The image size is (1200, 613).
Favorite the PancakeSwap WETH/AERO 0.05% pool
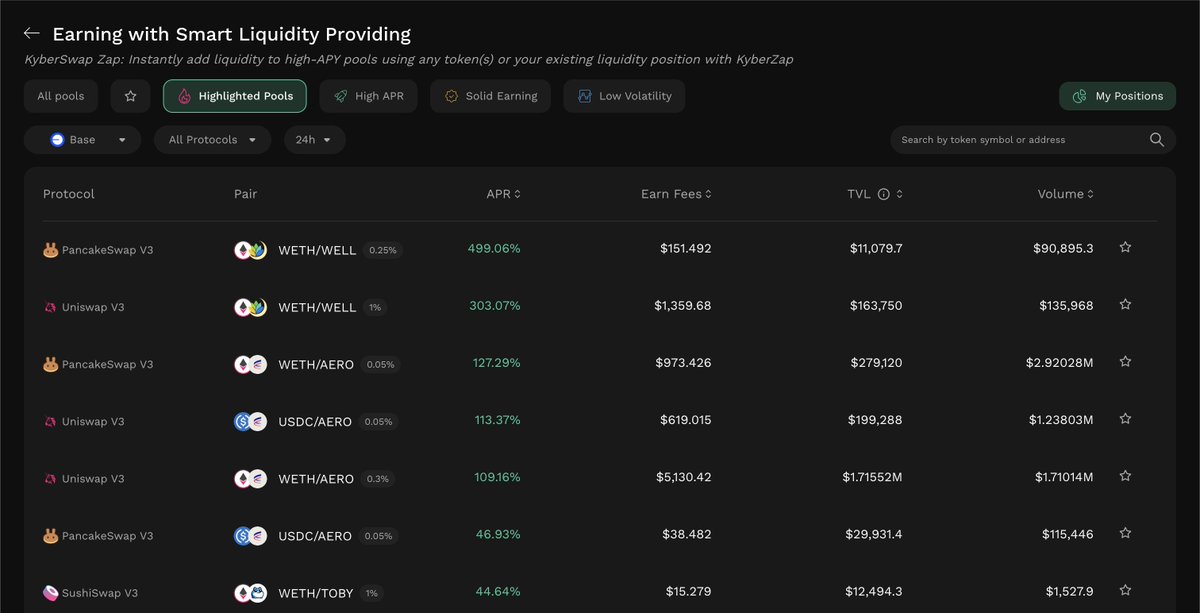pyautogui.click(x=1125, y=362)
